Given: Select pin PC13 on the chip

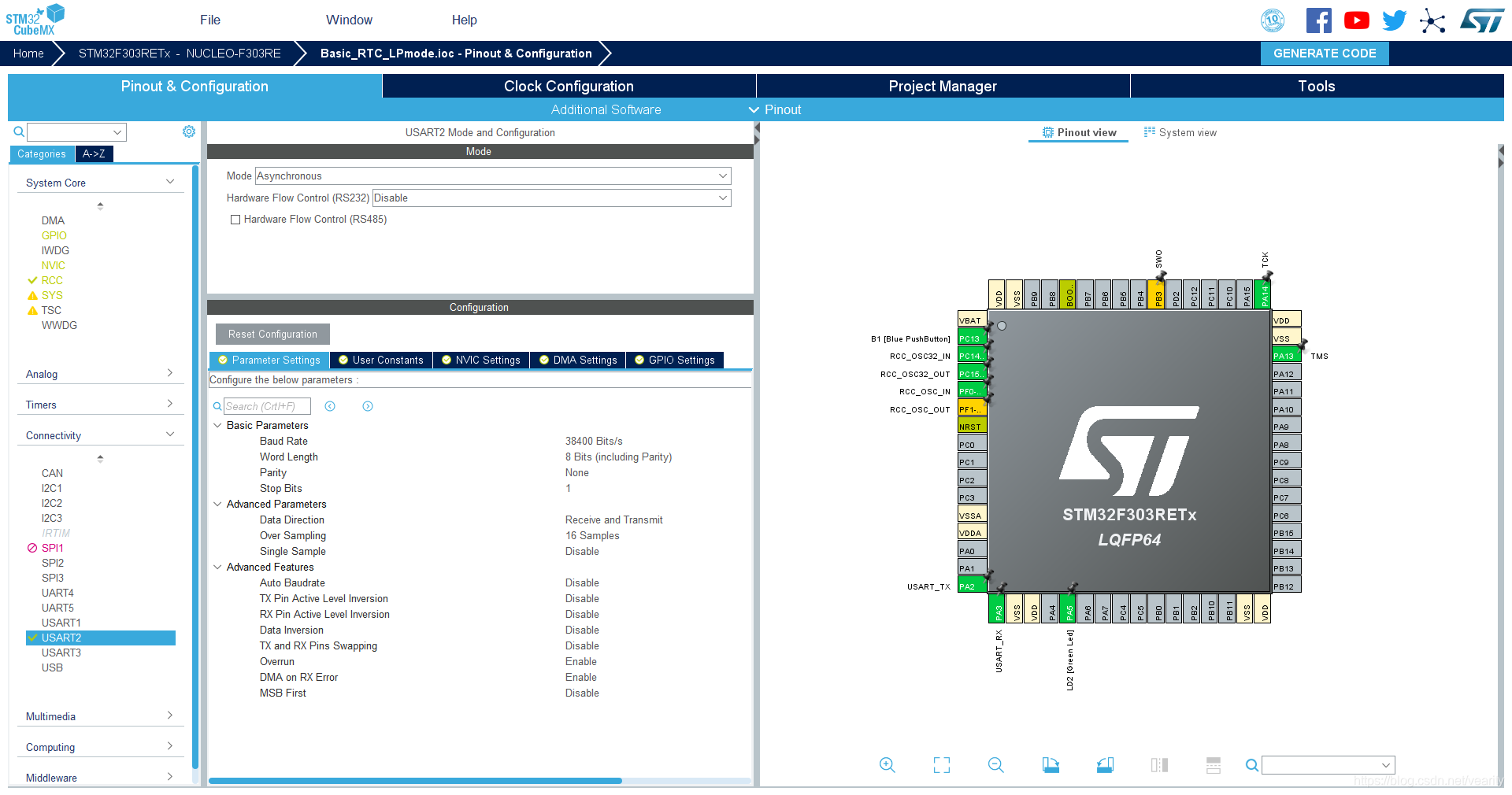Looking at the screenshot, I should (x=972, y=338).
